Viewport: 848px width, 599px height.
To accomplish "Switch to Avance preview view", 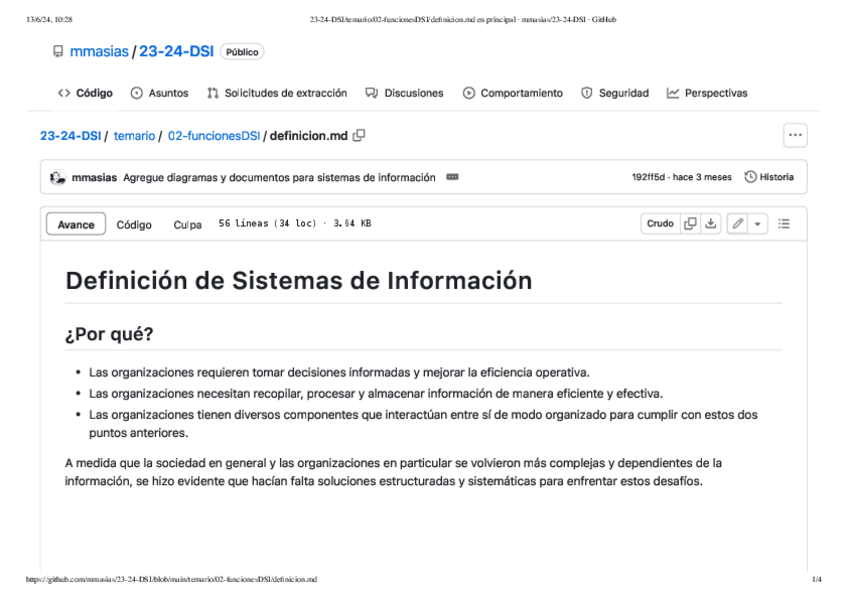I will click(x=76, y=225).
